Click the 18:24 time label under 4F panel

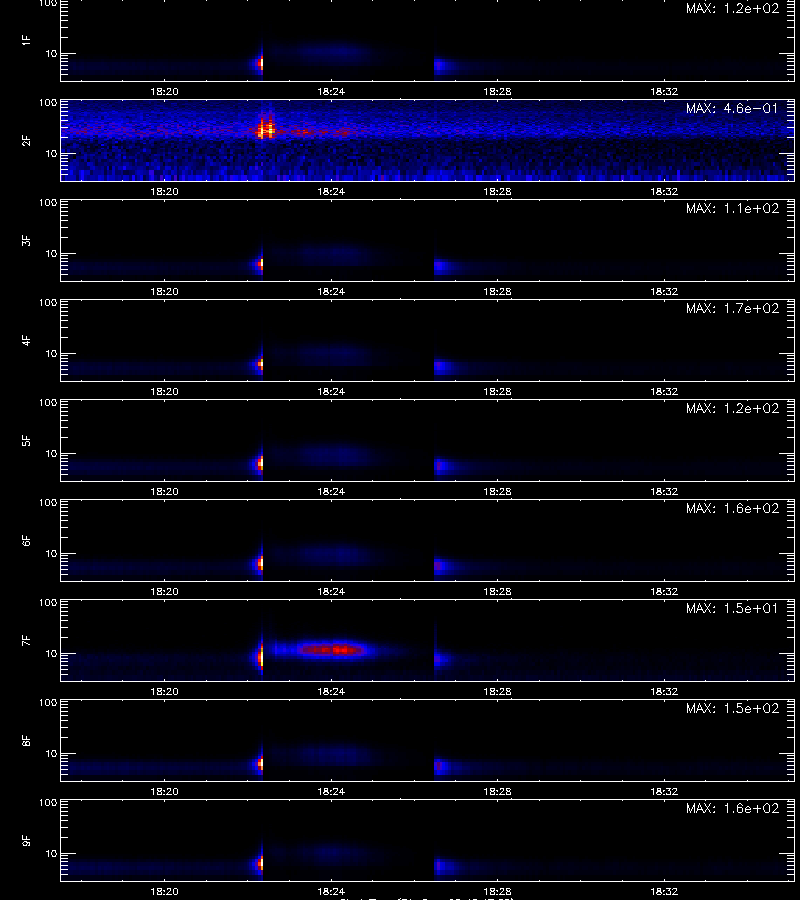[x=331, y=391]
